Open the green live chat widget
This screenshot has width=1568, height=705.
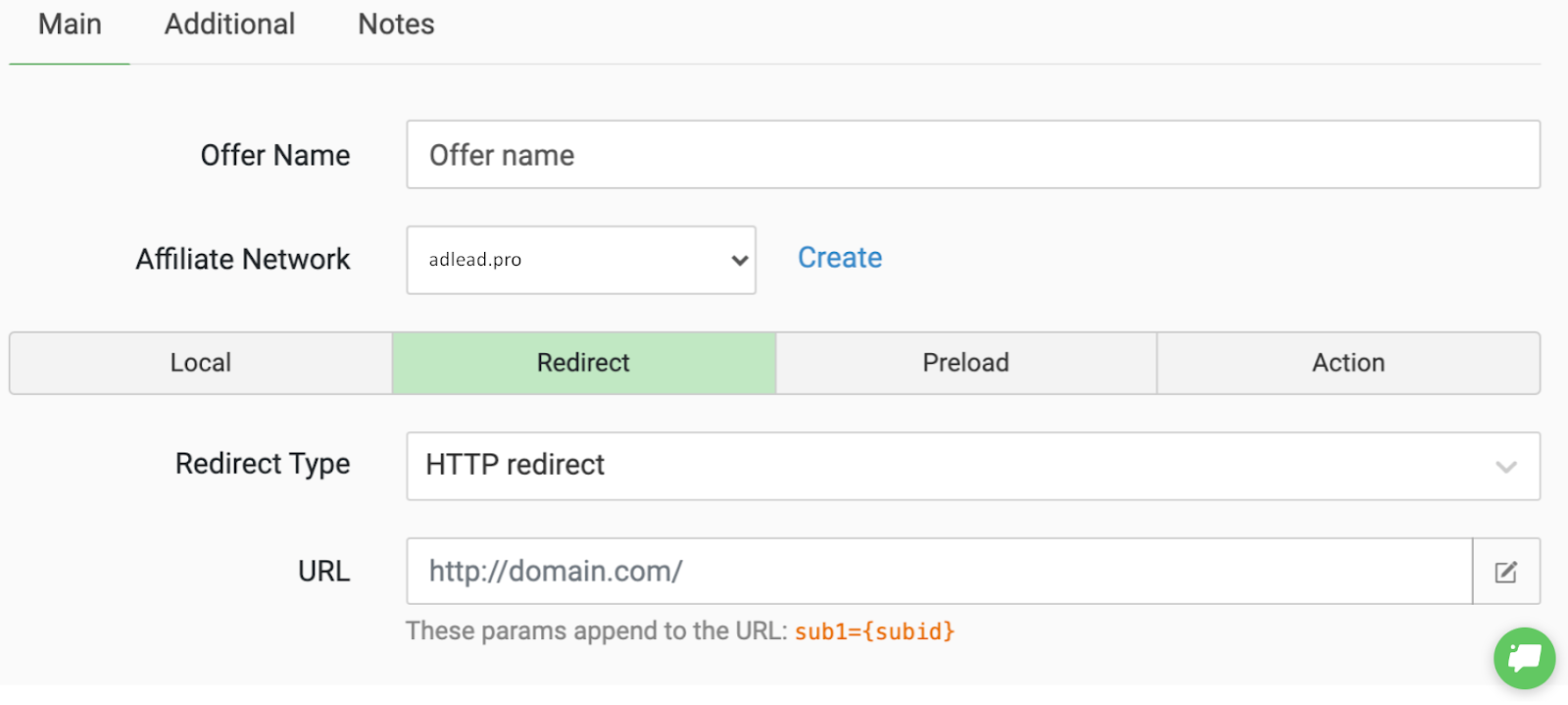click(1524, 658)
